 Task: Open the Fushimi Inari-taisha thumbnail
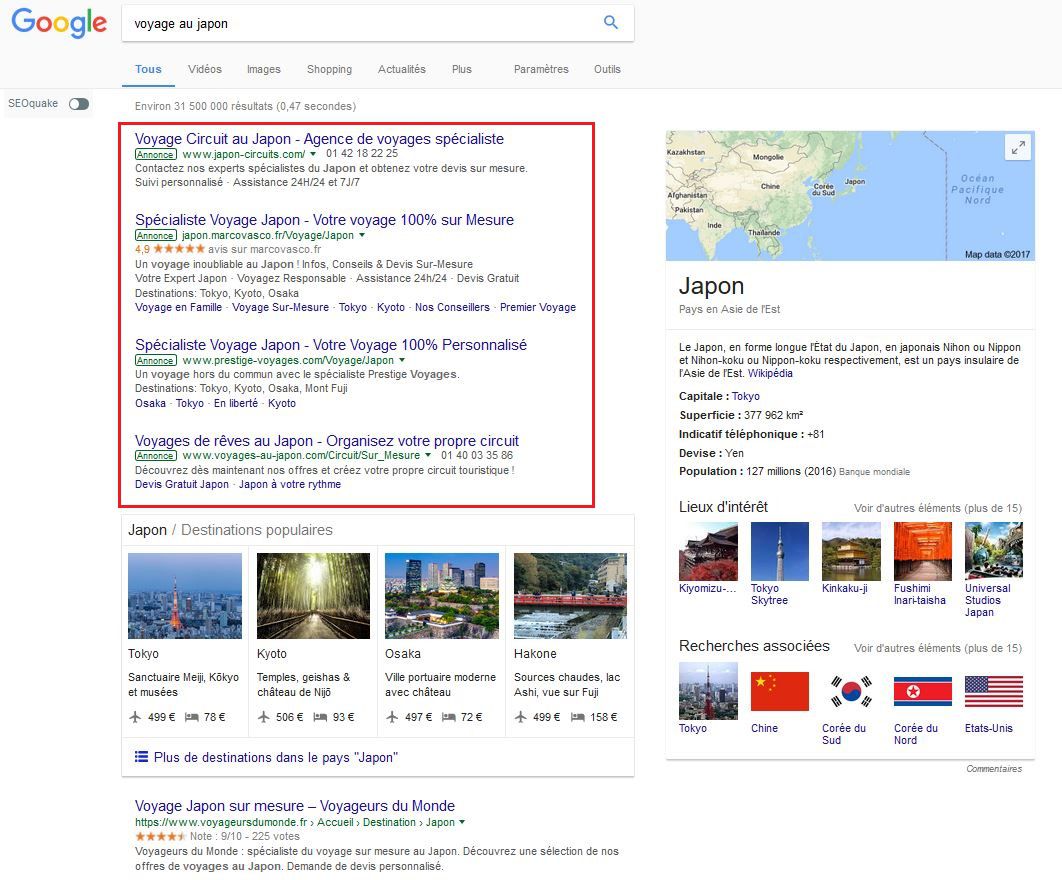922,551
